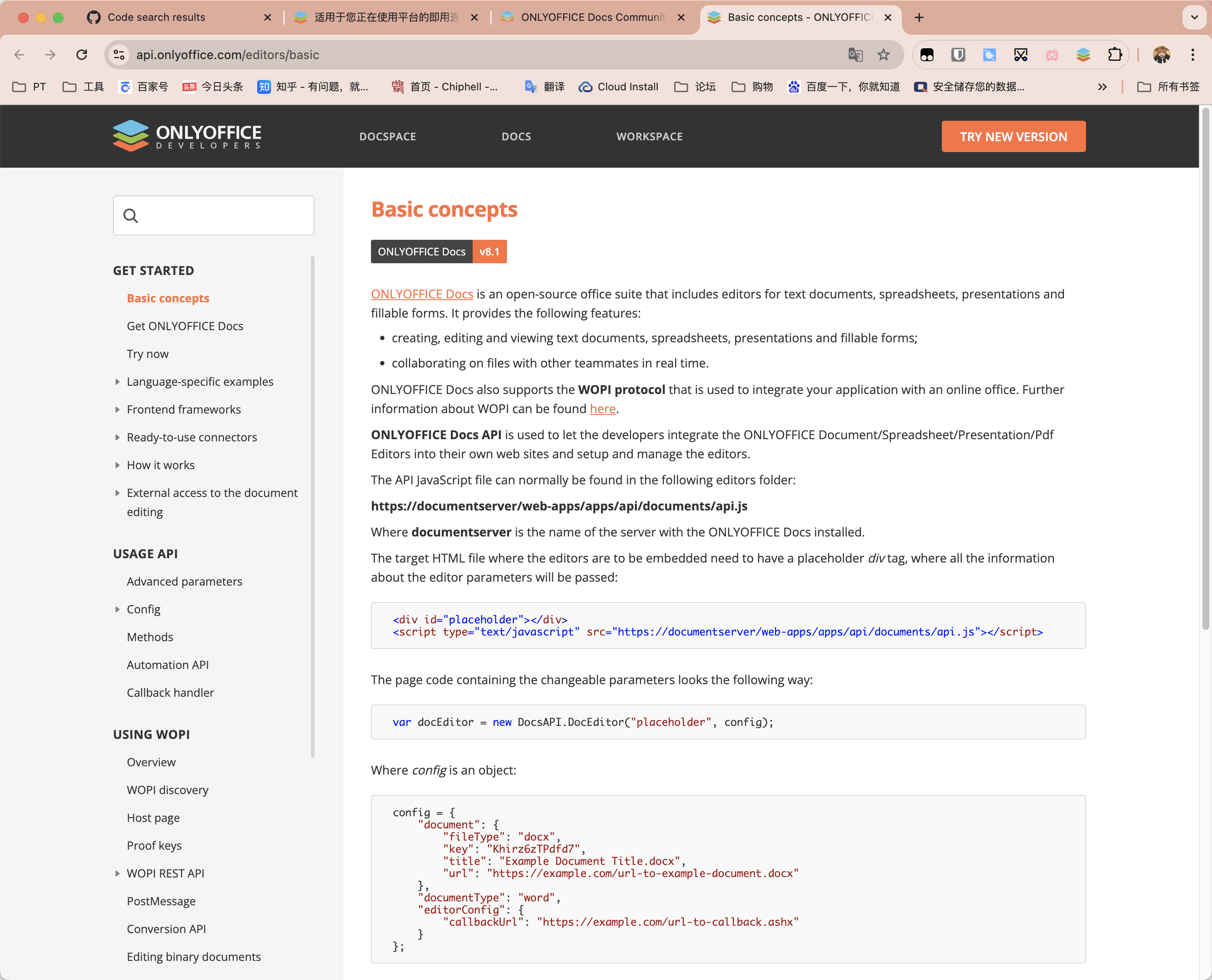Screen dimensions: 1212x980
Task: Open the 论坛 bookmarks folder
Action: point(695,87)
